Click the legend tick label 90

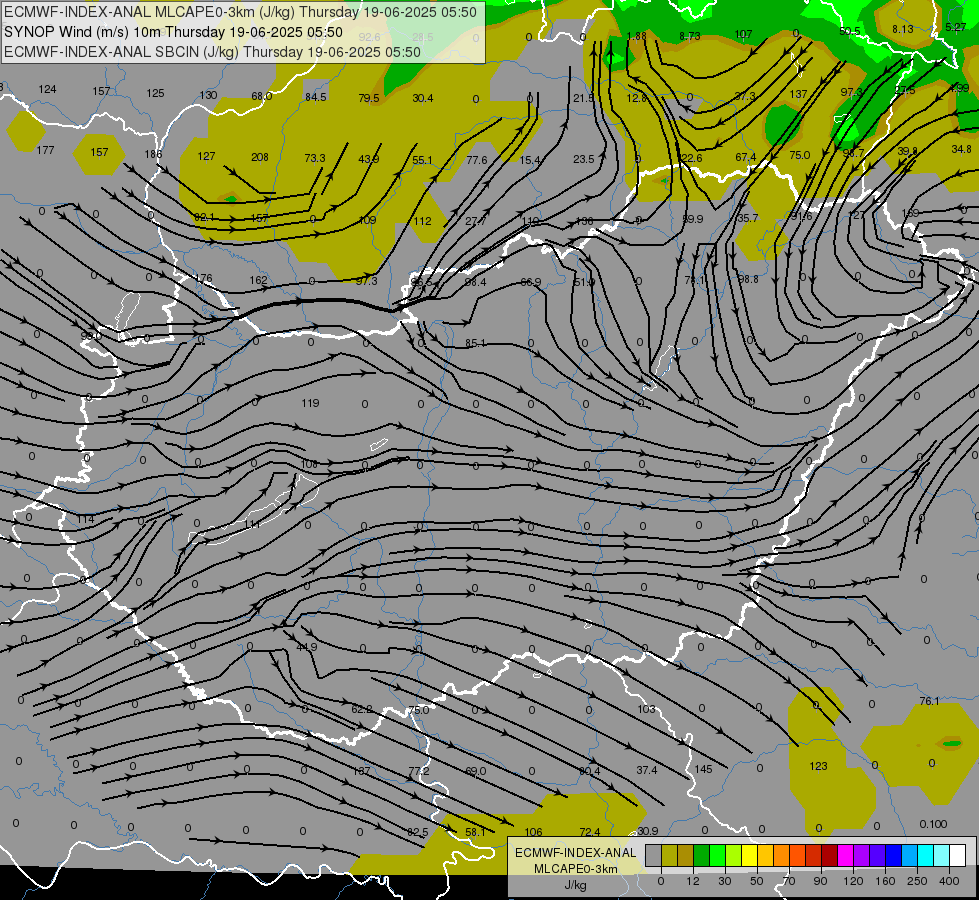[820, 881]
